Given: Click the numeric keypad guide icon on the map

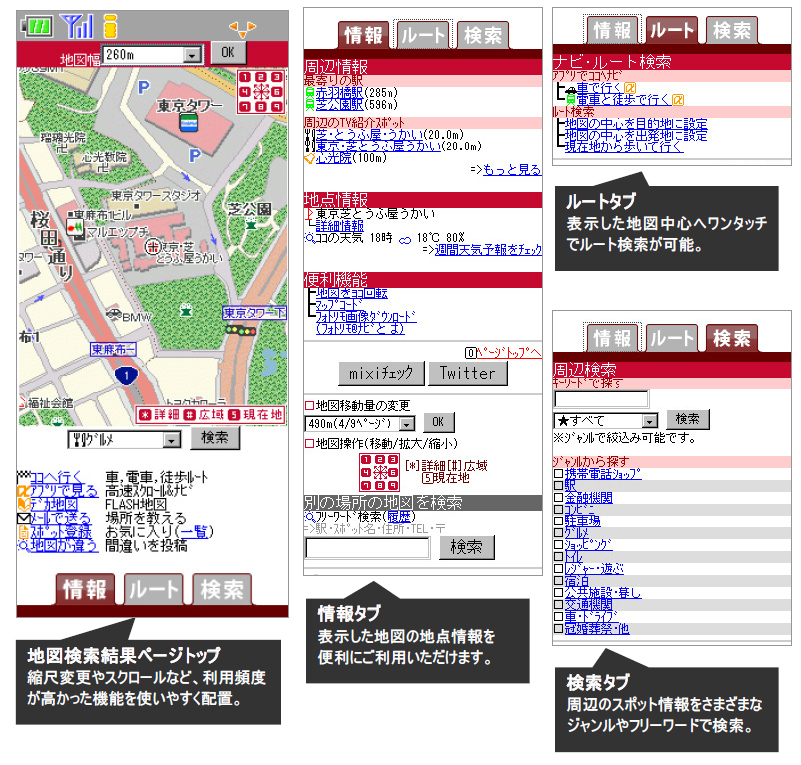Looking at the screenshot, I should point(261,92).
